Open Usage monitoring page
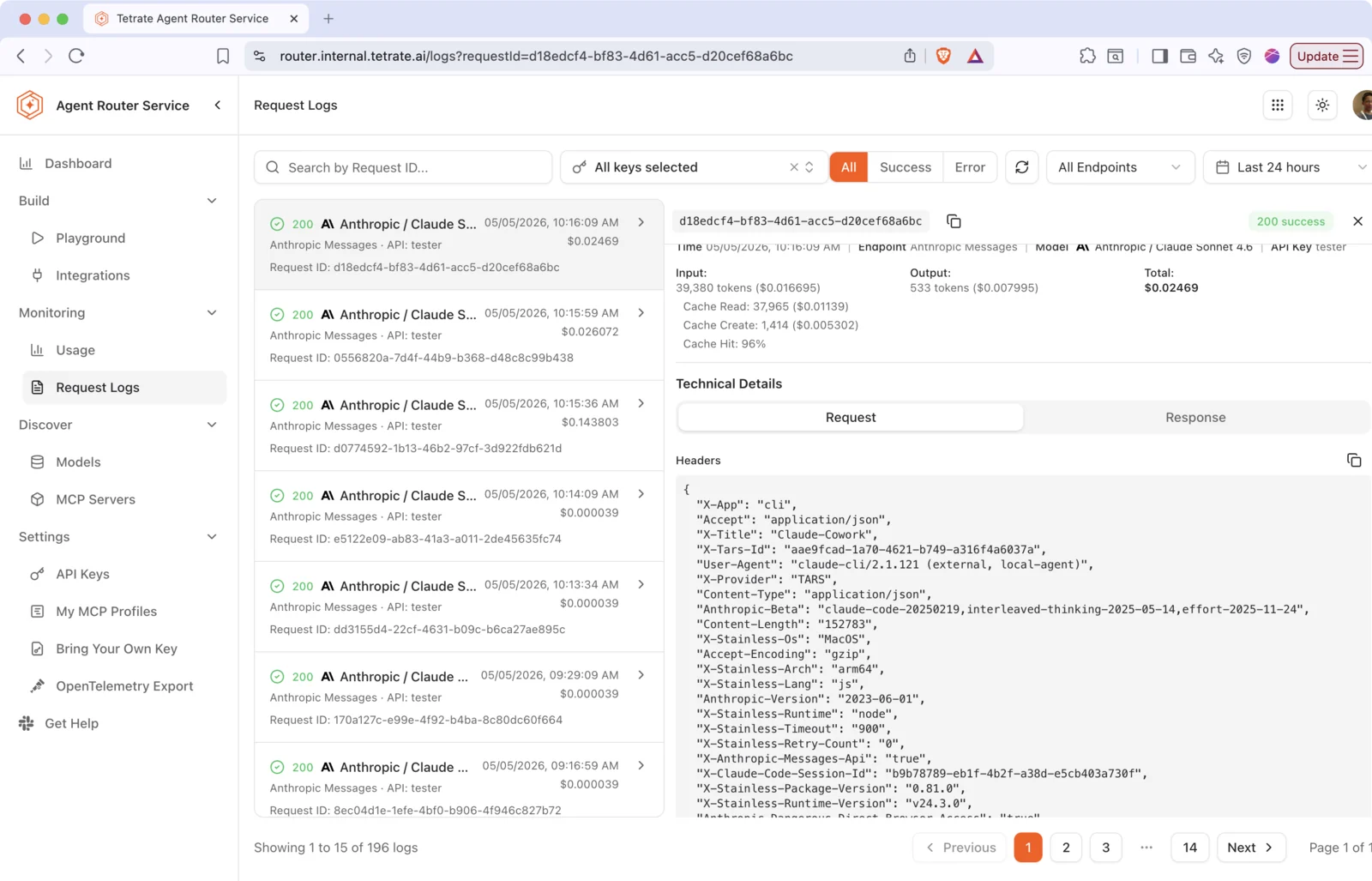 (75, 350)
